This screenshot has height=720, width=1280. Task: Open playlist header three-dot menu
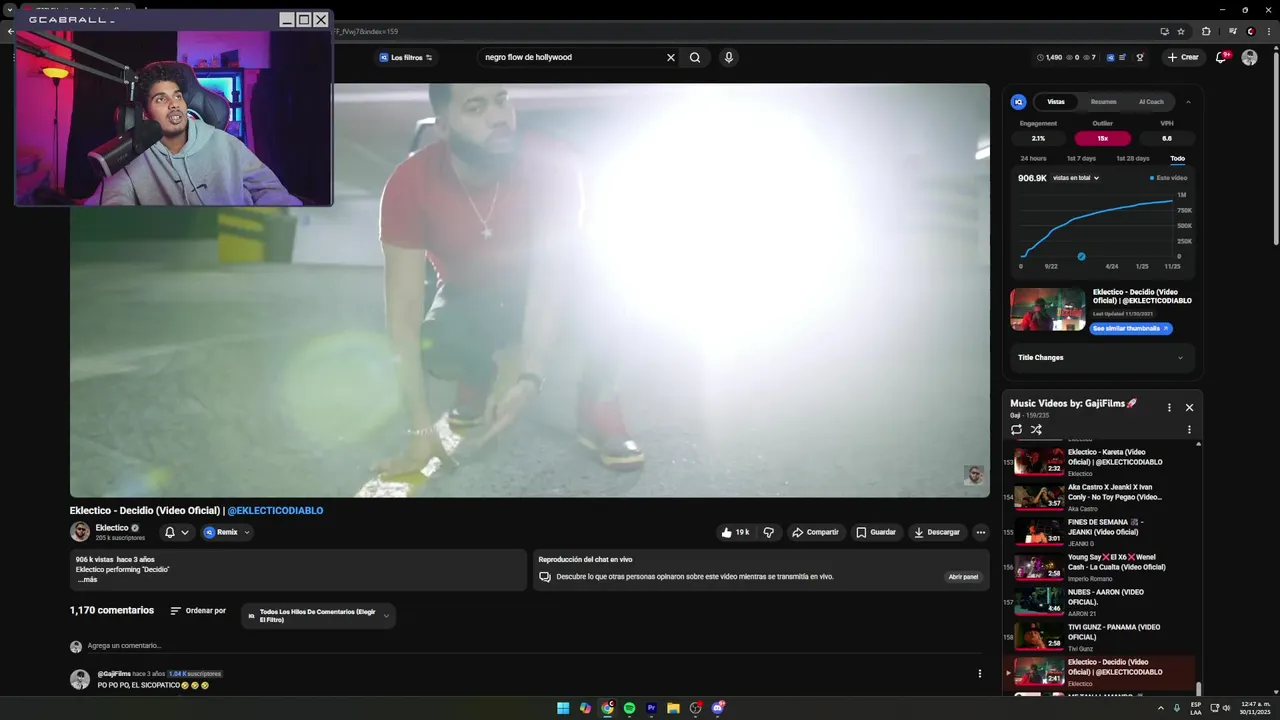click(x=1169, y=407)
